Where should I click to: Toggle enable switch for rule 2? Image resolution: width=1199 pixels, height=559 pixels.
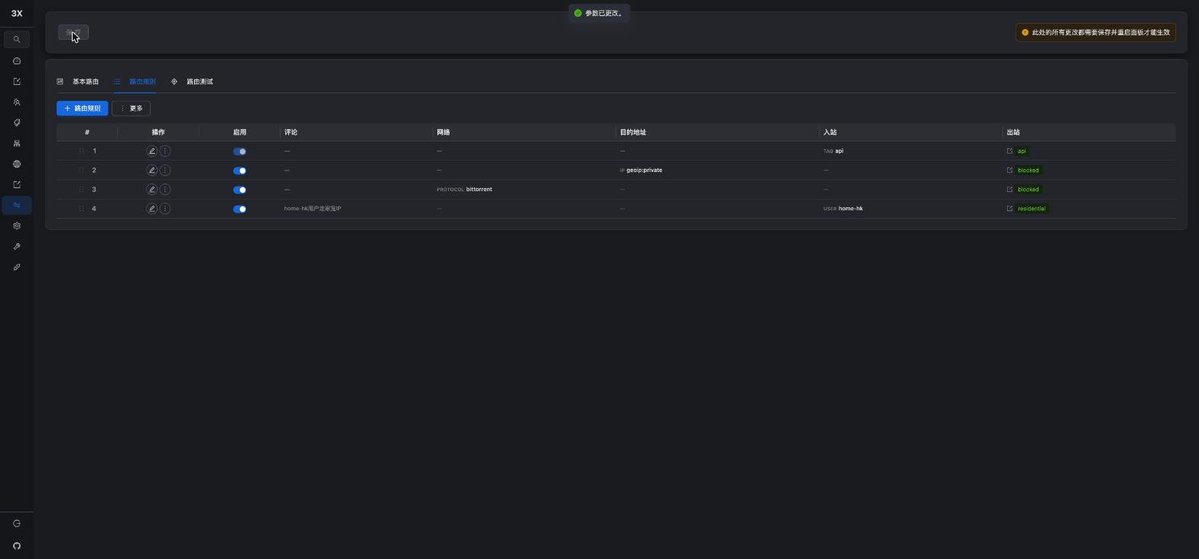click(x=239, y=171)
